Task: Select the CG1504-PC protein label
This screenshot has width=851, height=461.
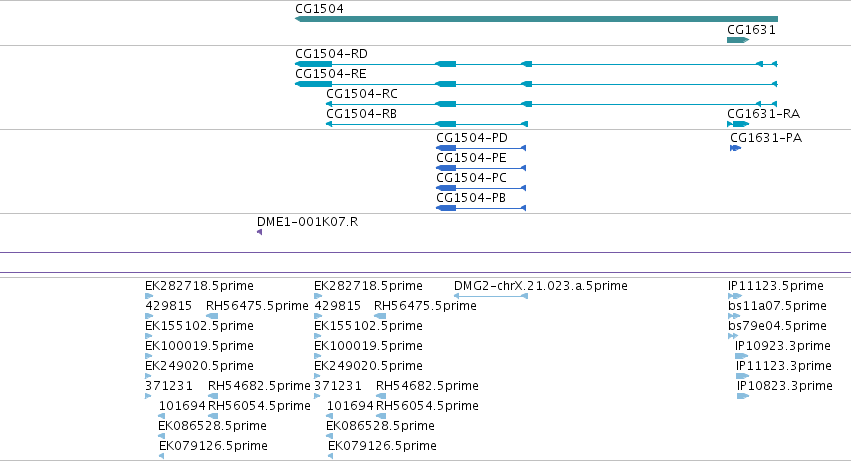Action: (x=472, y=178)
